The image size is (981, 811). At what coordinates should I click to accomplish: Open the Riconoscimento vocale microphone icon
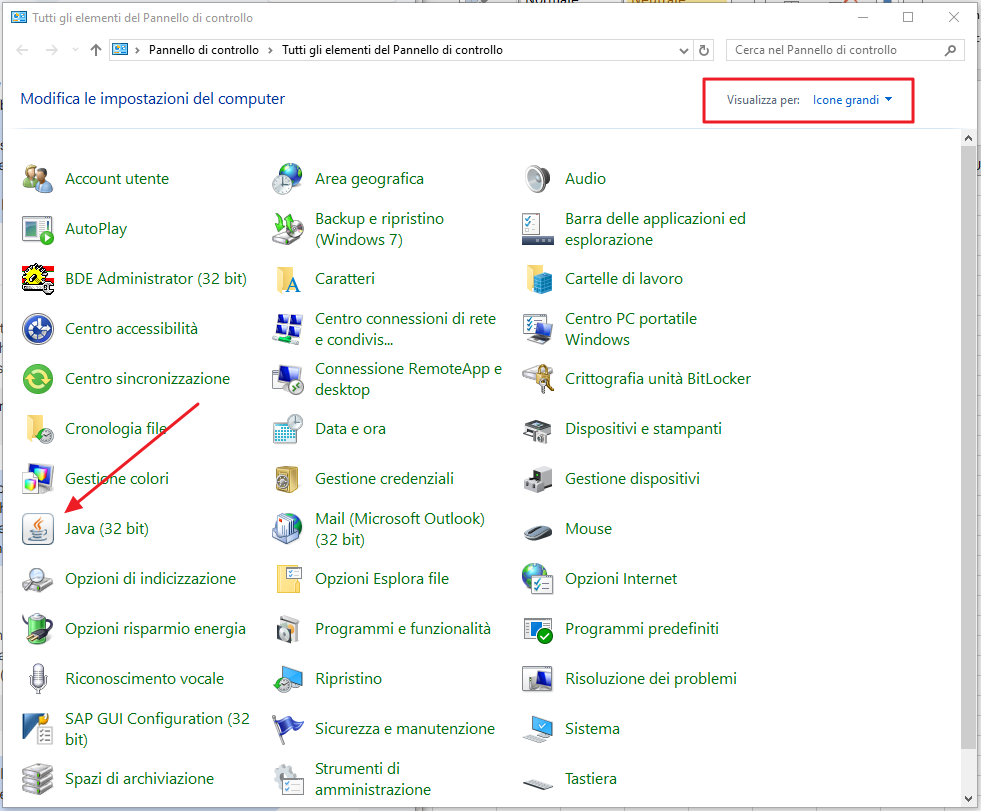(37, 679)
